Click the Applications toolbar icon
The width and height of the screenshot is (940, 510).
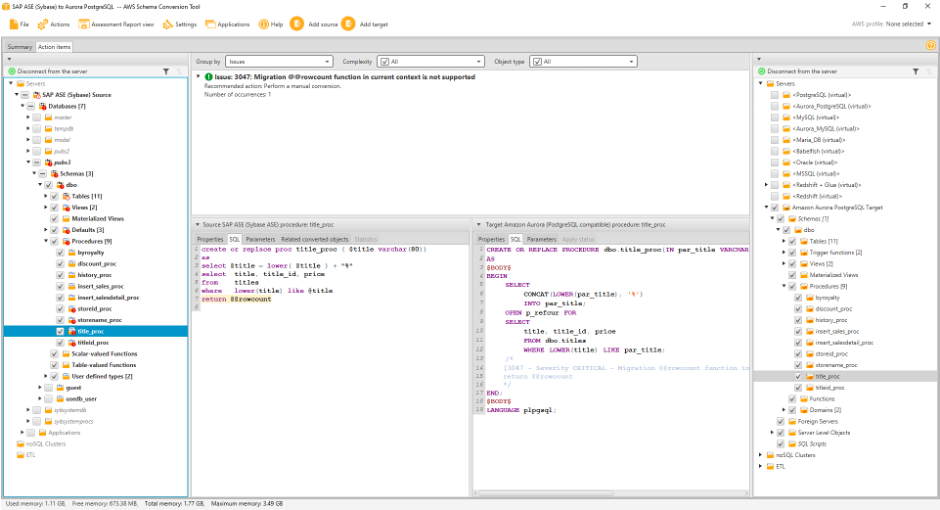210,23
